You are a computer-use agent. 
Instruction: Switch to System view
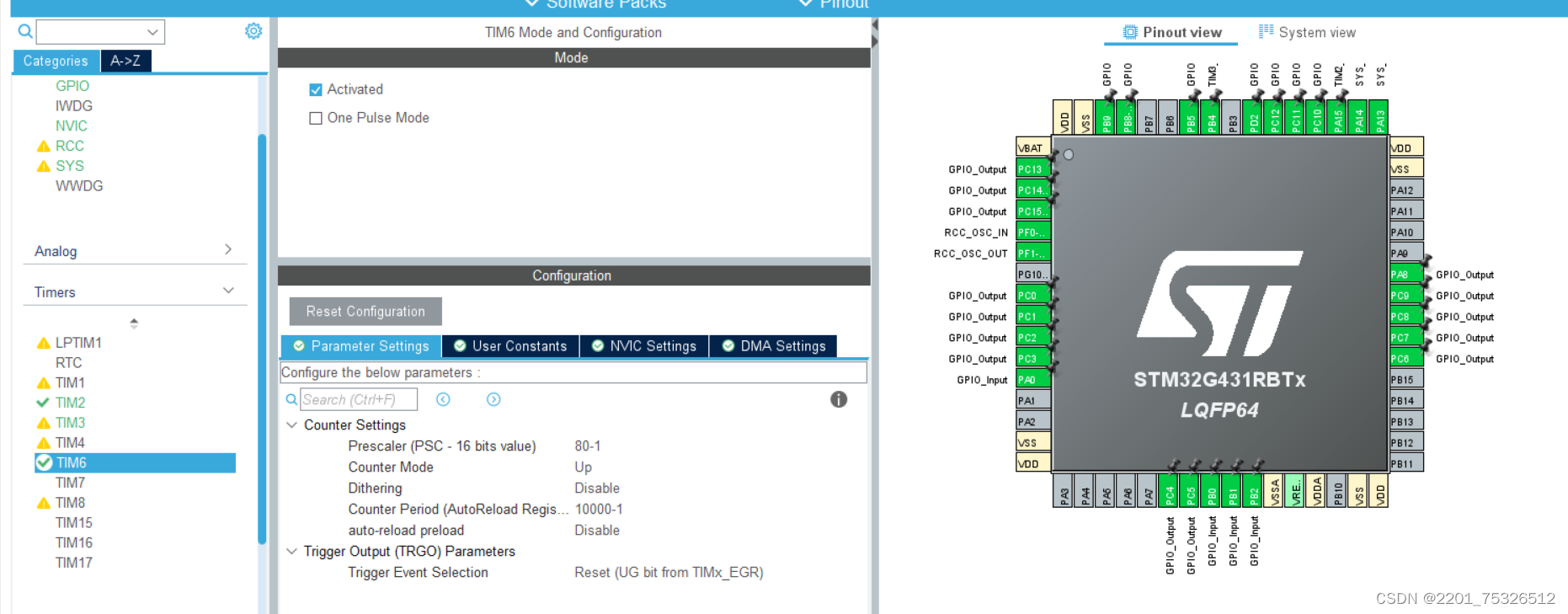[1307, 32]
